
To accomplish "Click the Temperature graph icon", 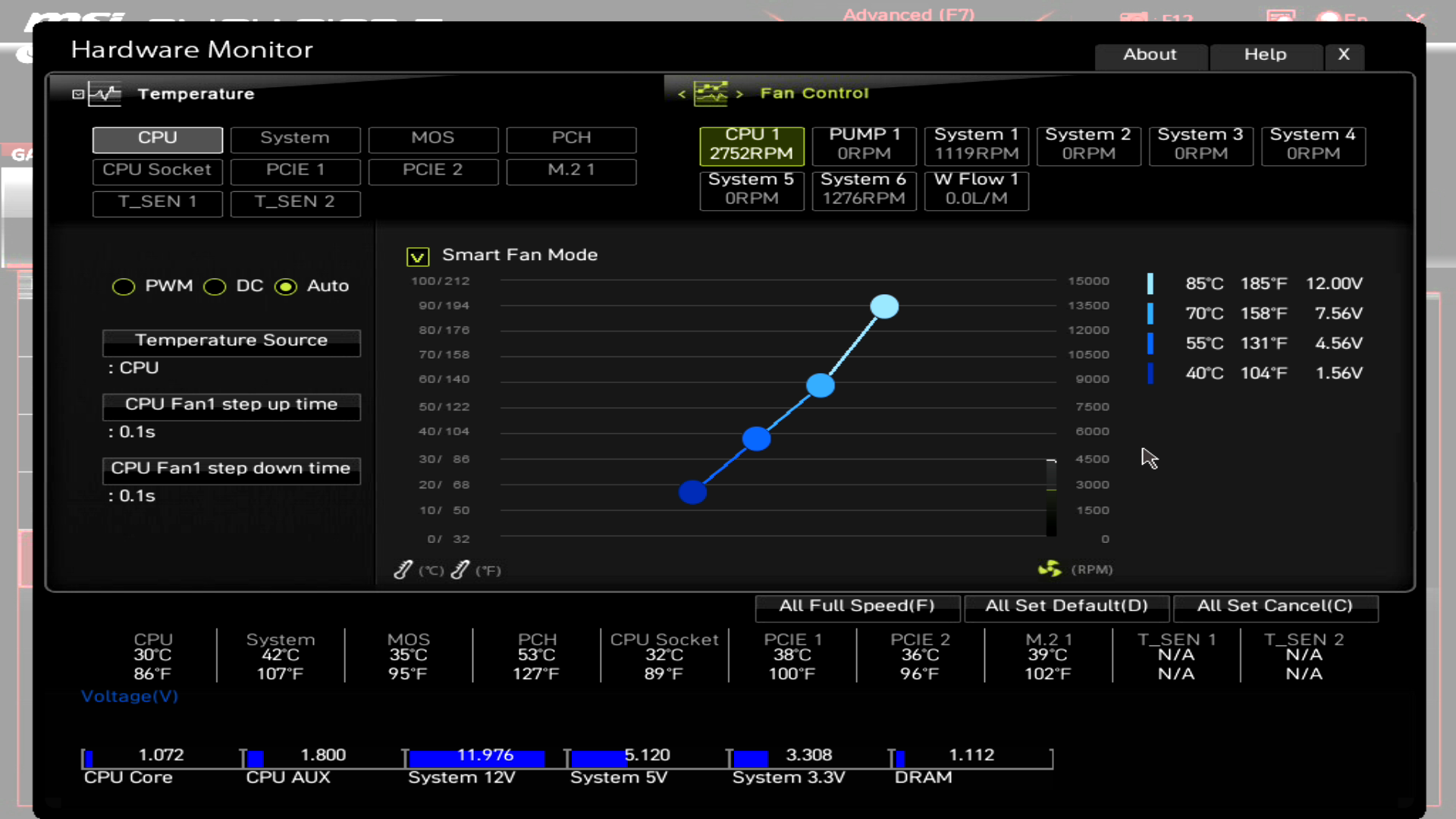I will click(105, 94).
